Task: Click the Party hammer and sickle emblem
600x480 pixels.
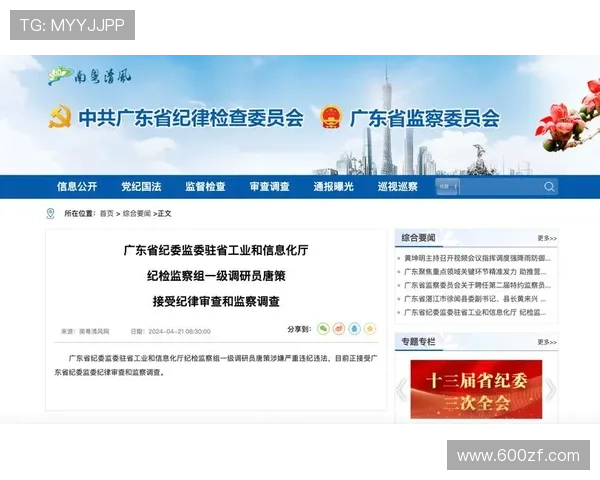Action: [60, 117]
